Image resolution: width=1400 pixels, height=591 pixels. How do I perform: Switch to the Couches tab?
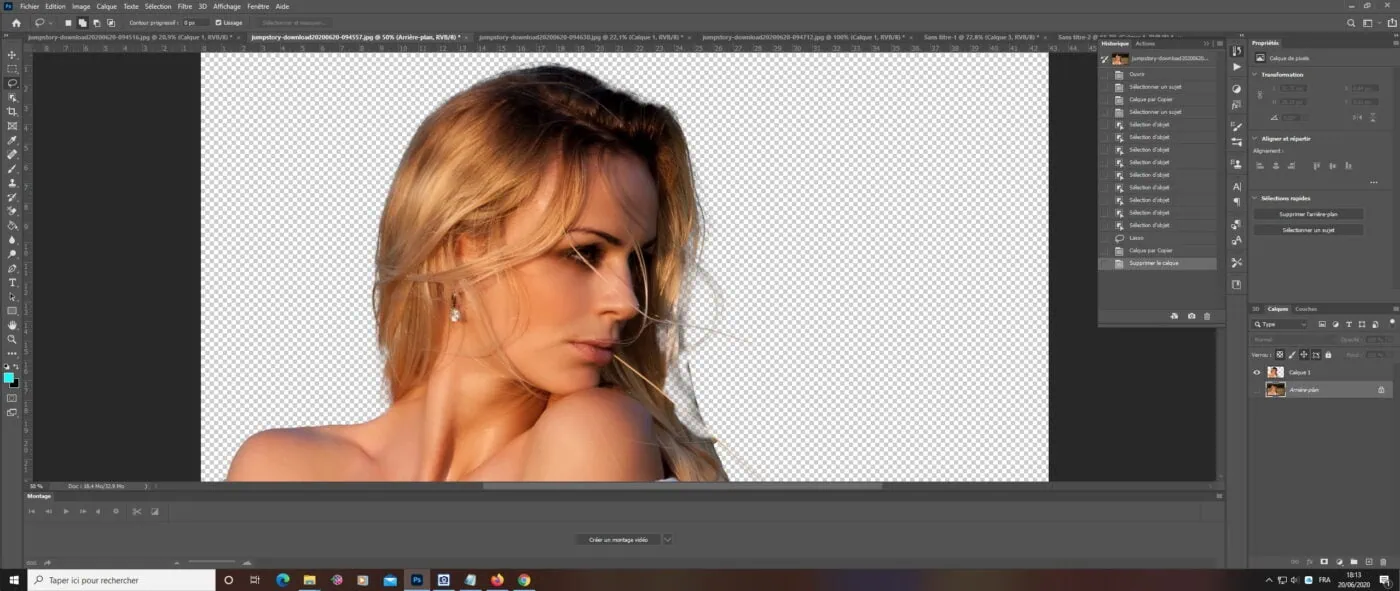tap(1306, 309)
